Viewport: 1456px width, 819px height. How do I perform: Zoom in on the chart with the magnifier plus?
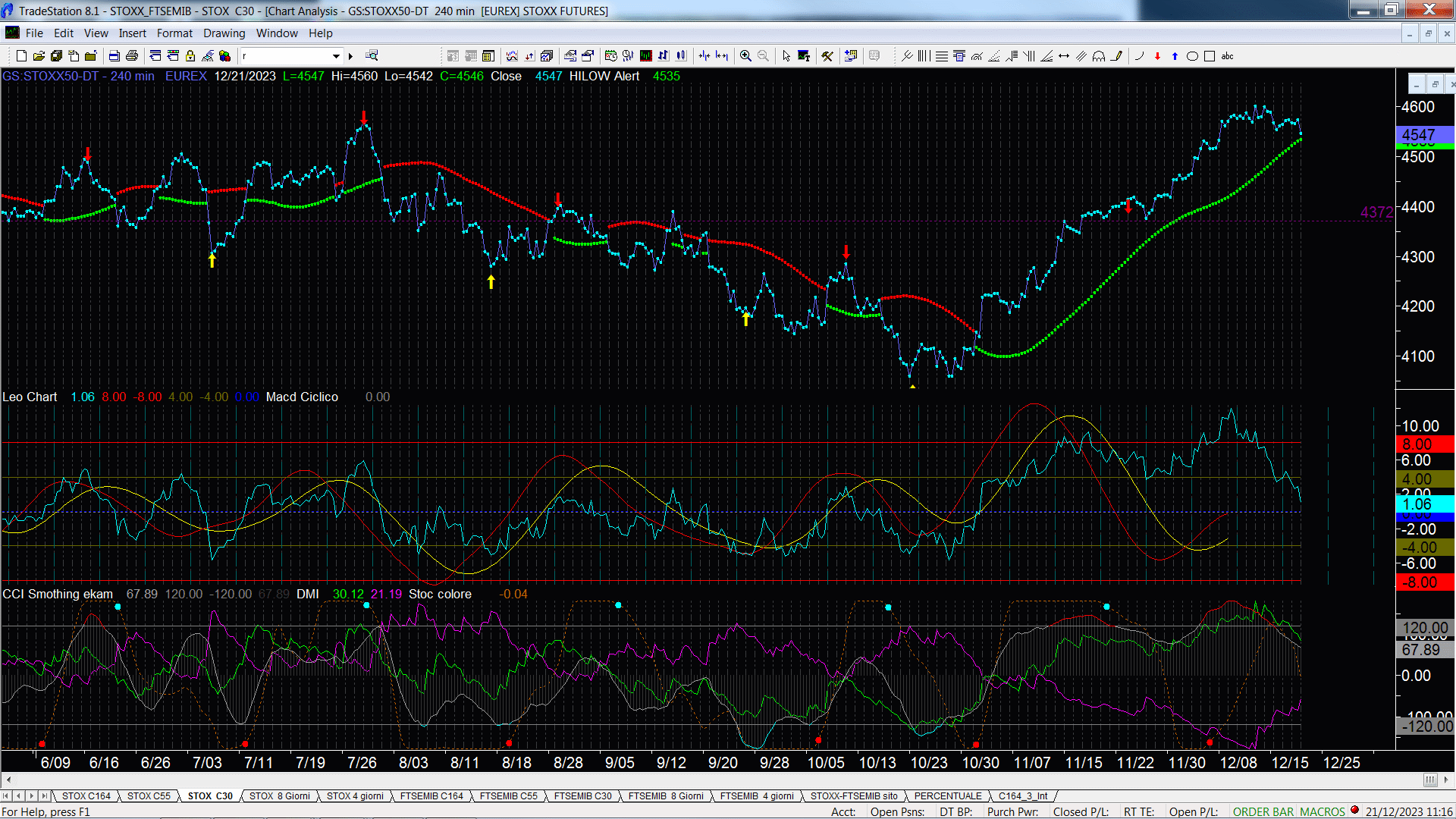tap(745, 56)
